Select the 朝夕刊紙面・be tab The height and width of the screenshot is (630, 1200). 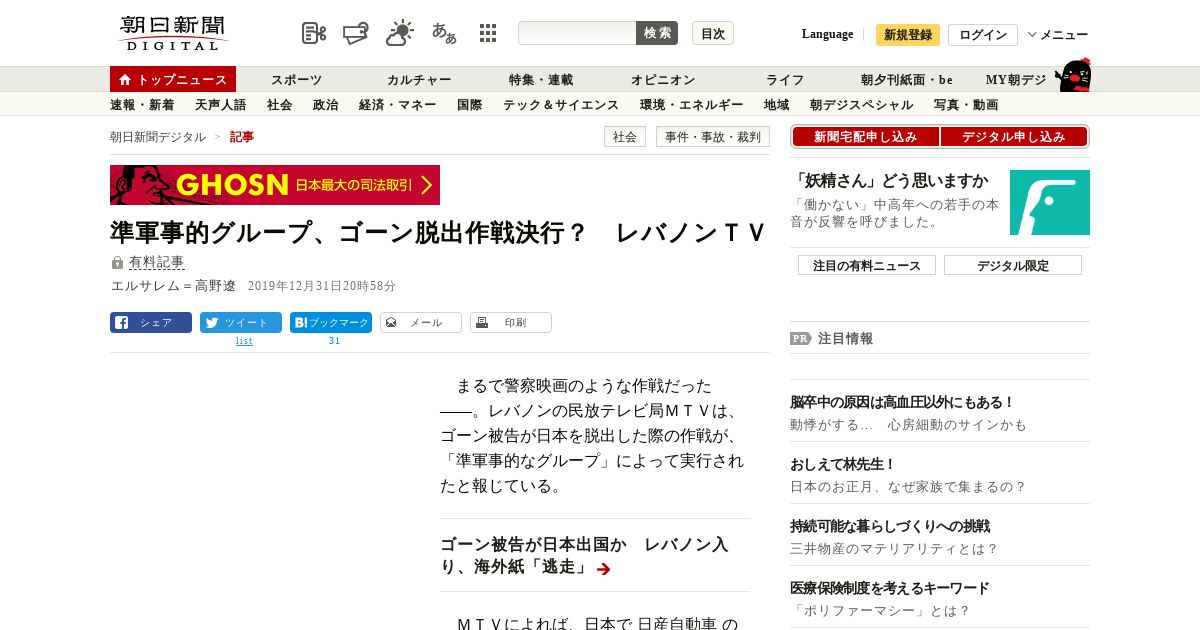(x=907, y=80)
